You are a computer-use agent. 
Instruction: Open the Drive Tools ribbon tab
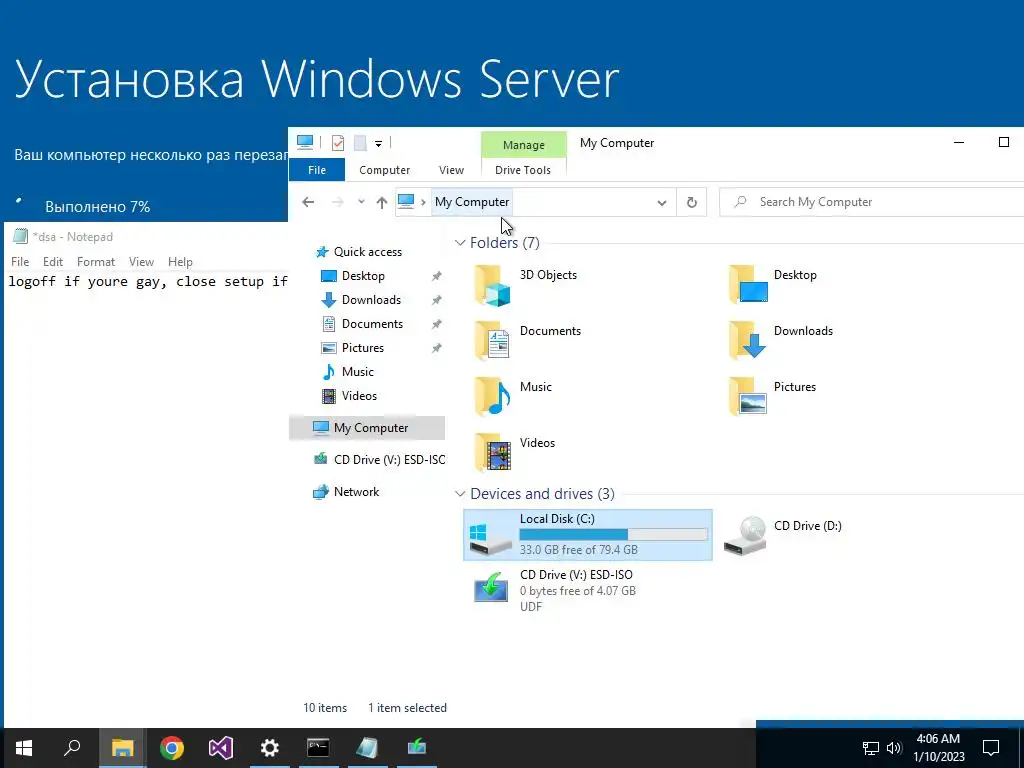pos(522,170)
